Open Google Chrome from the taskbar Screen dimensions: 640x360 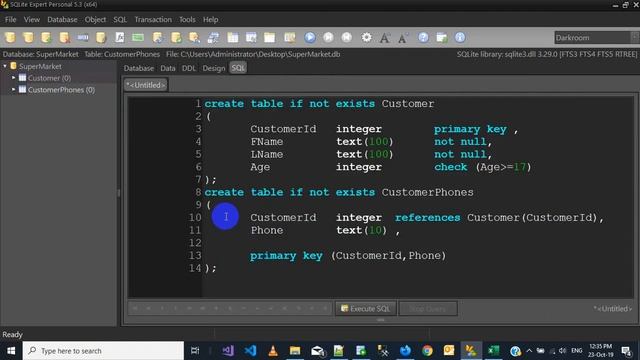[x=427, y=351]
